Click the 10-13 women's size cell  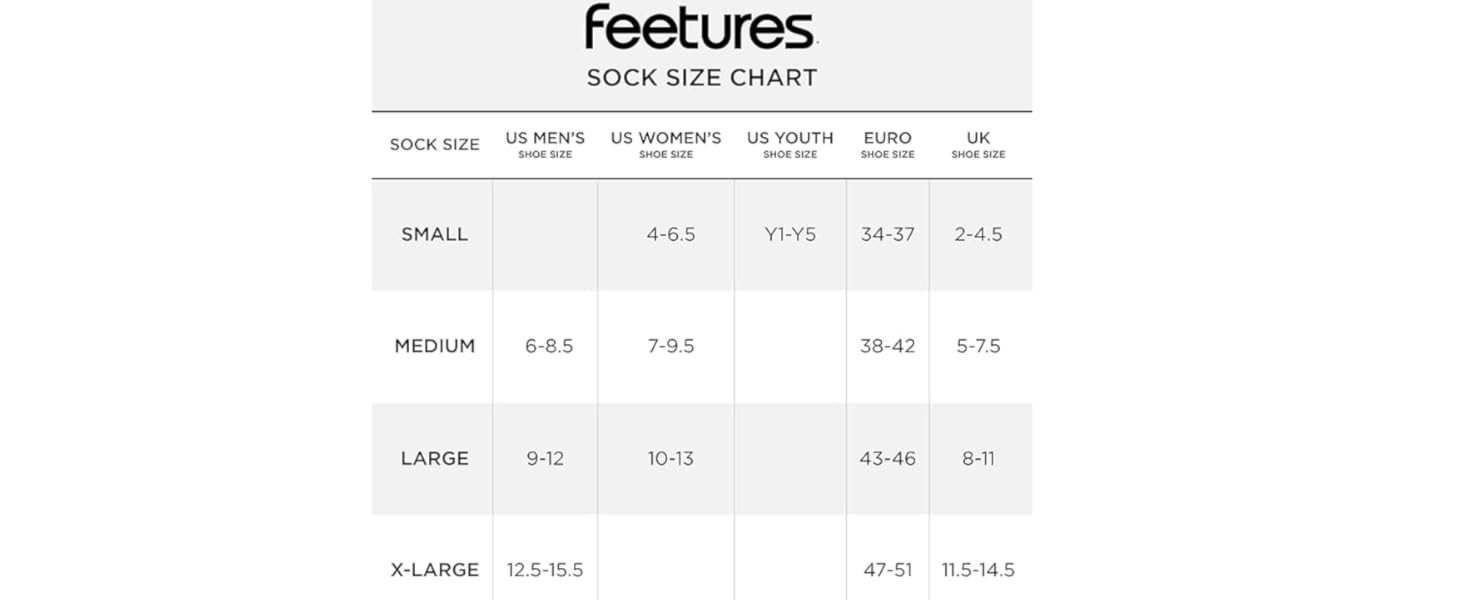tap(670, 458)
